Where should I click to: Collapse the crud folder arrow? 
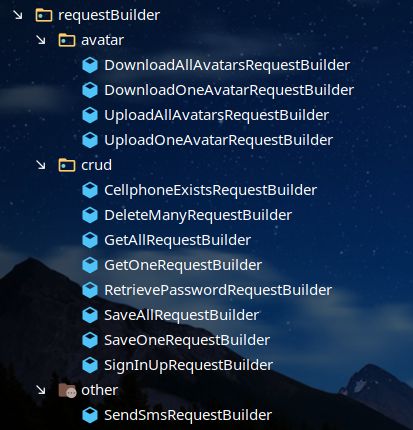pyautogui.click(x=41, y=165)
